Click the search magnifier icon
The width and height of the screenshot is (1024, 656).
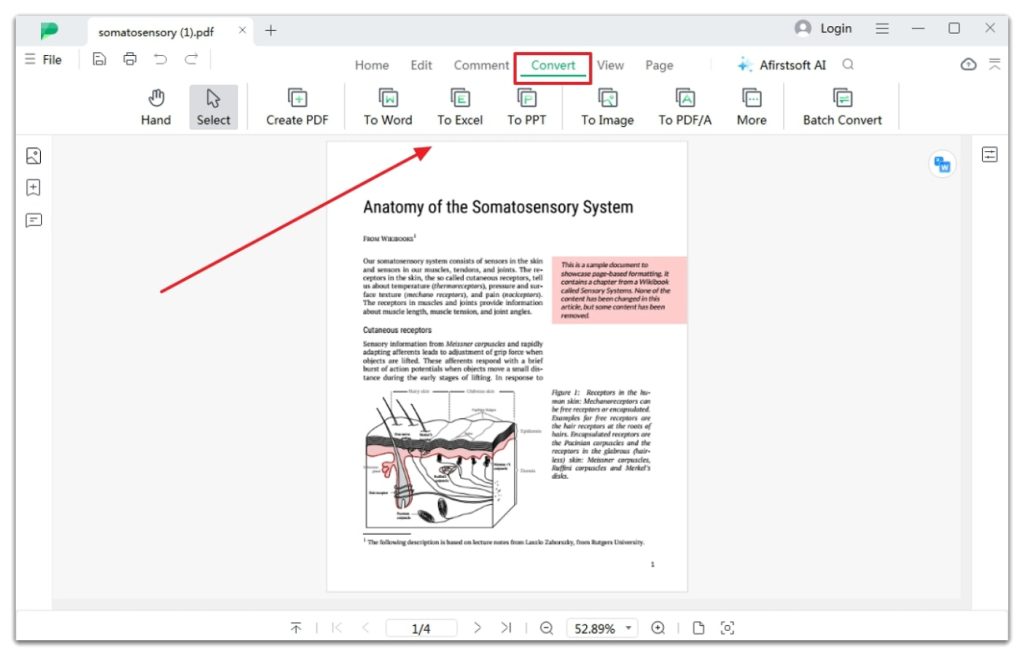(848, 64)
